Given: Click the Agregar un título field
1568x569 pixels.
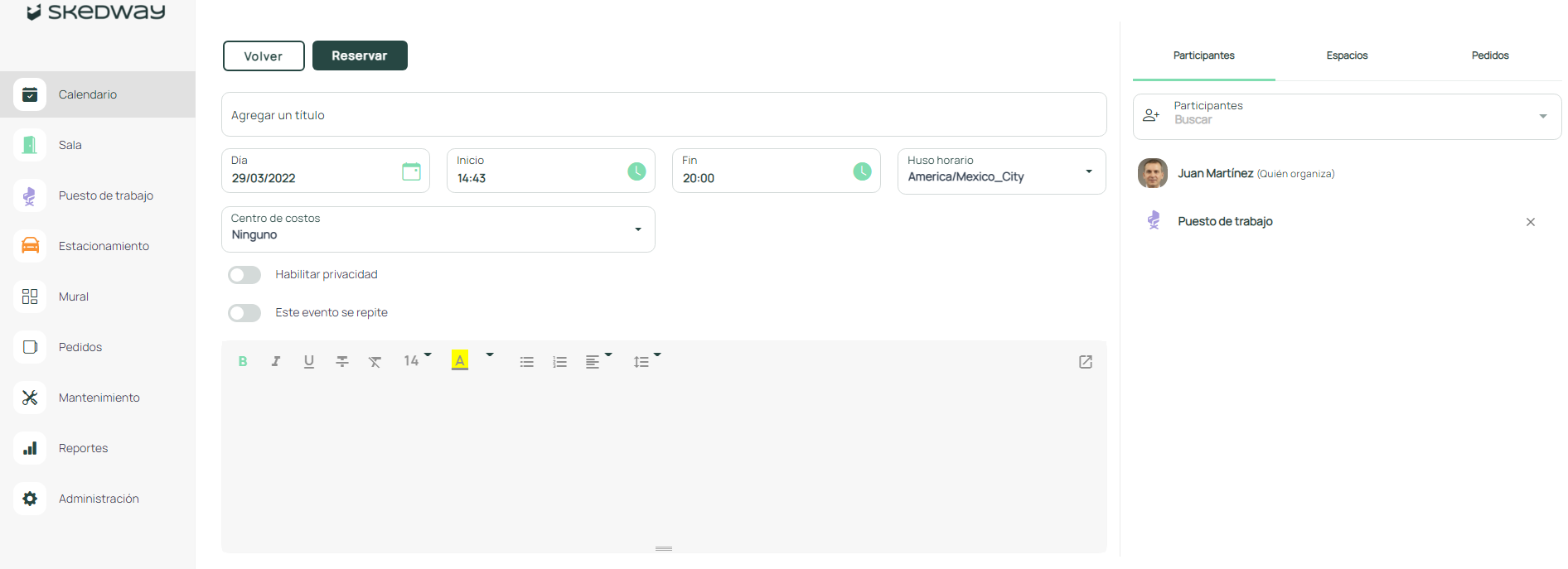Looking at the screenshot, I should [663, 115].
